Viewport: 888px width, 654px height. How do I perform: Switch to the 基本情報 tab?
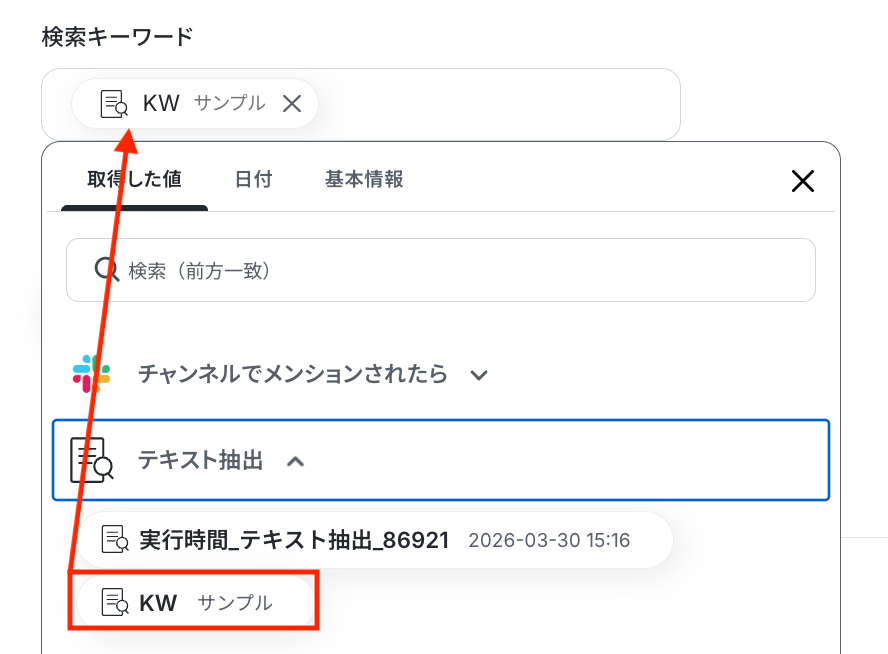pos(364,180)
